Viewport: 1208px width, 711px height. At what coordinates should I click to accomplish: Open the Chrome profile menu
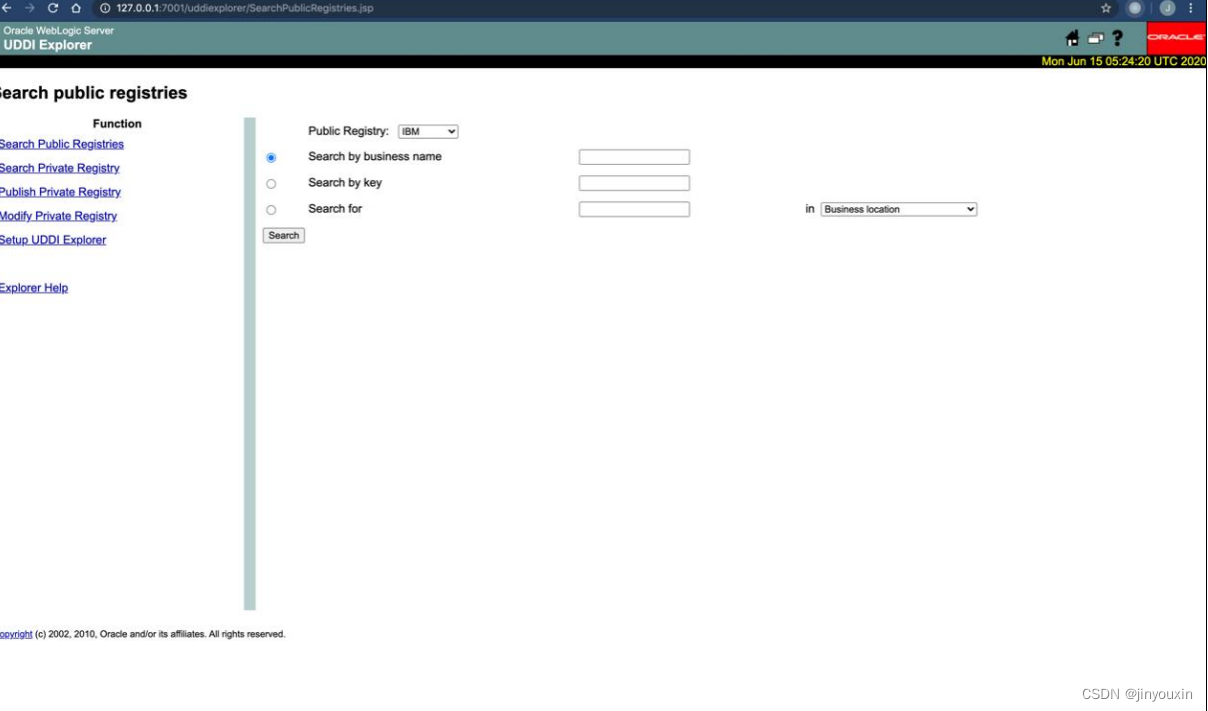point(1168,8)
